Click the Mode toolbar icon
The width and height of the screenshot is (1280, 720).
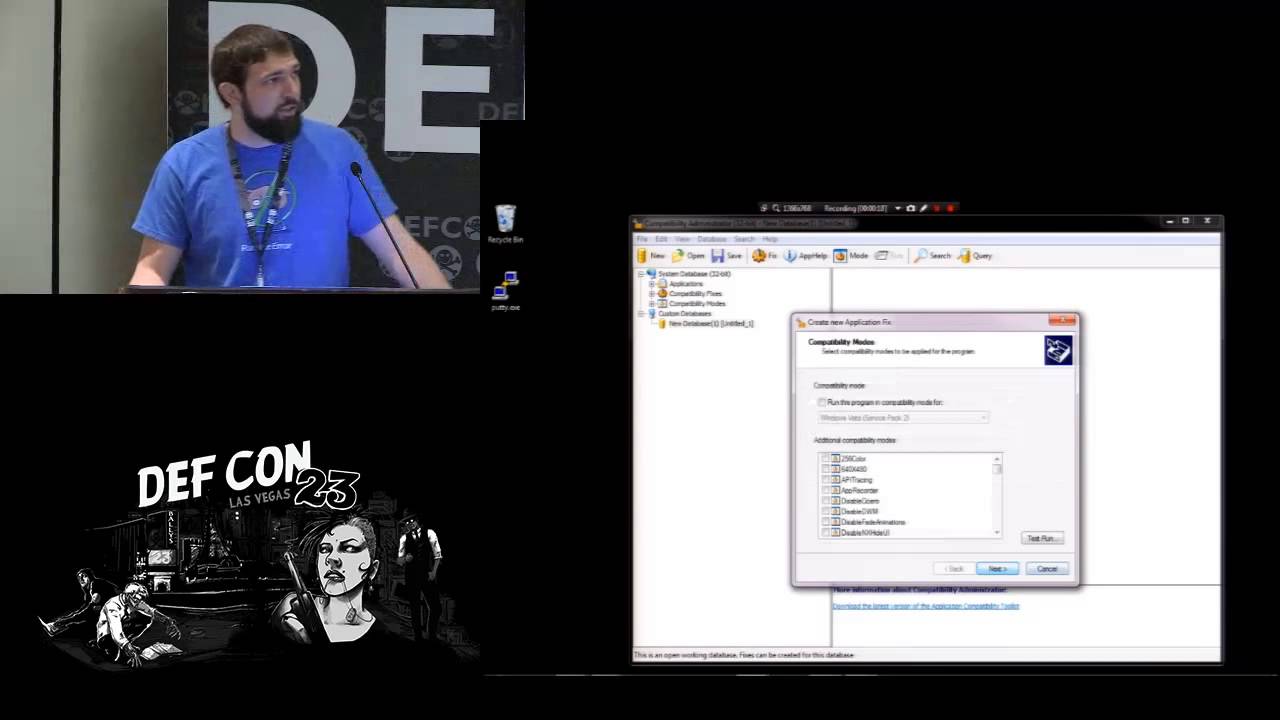840,256
